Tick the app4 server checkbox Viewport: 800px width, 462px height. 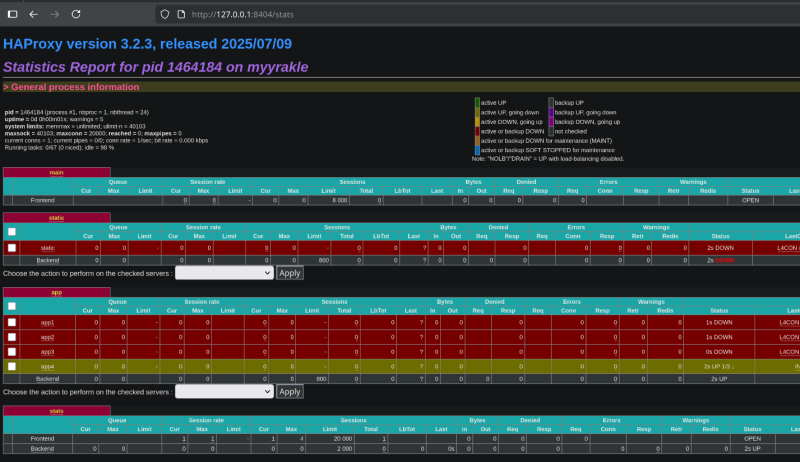point(12,367)
